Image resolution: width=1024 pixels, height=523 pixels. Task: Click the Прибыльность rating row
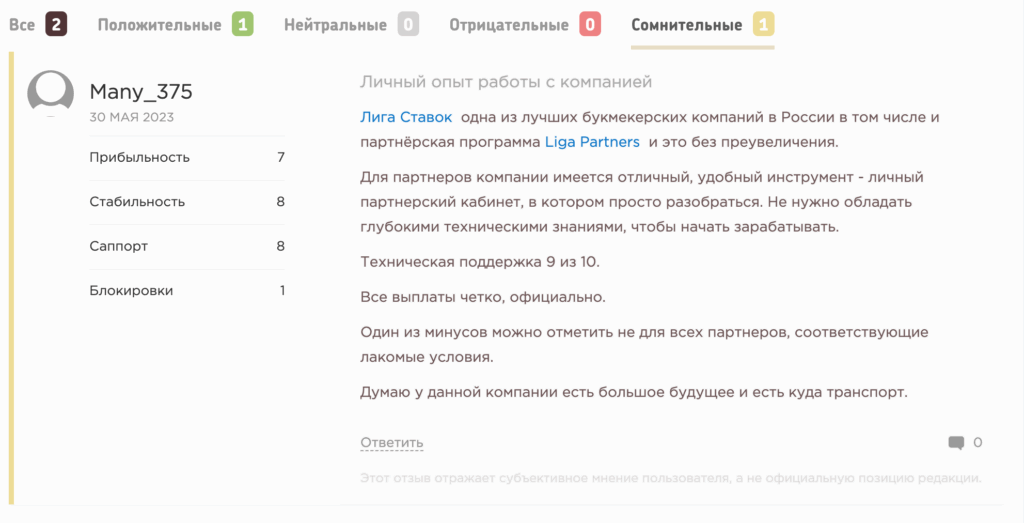click(x=187, y=157)
